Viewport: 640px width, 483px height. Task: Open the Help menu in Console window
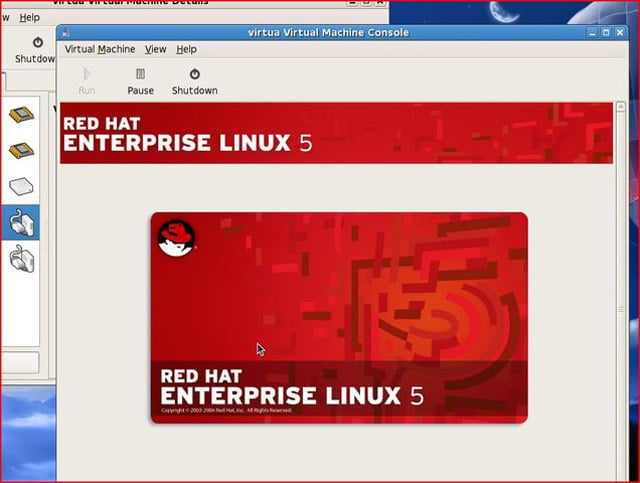pos(187,49)
